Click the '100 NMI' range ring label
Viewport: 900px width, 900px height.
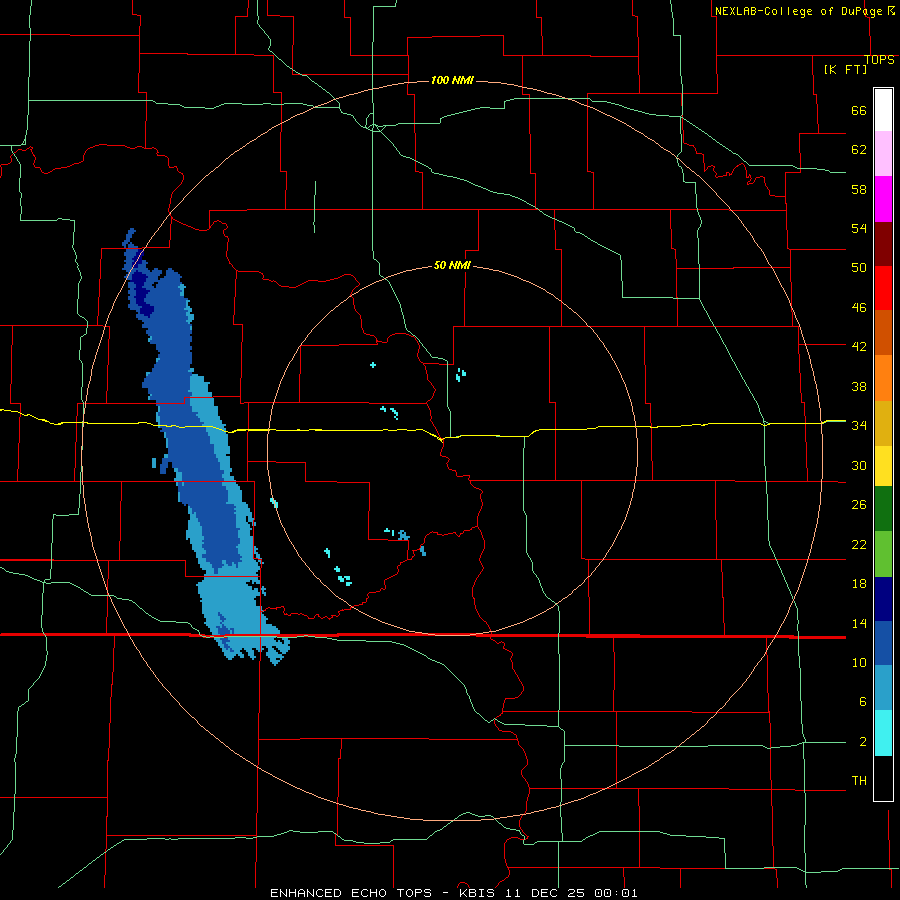click(x=452, y=80)
